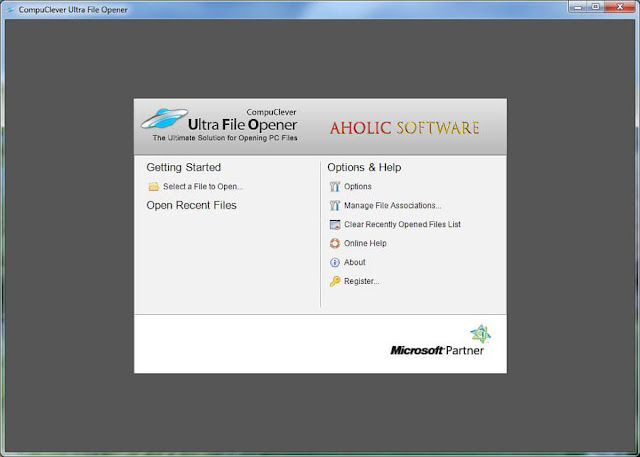Click the tools icon beside Manage File Associations
Image resolution: width=640 pixels, height=457 pixels.
pos(335,205)
